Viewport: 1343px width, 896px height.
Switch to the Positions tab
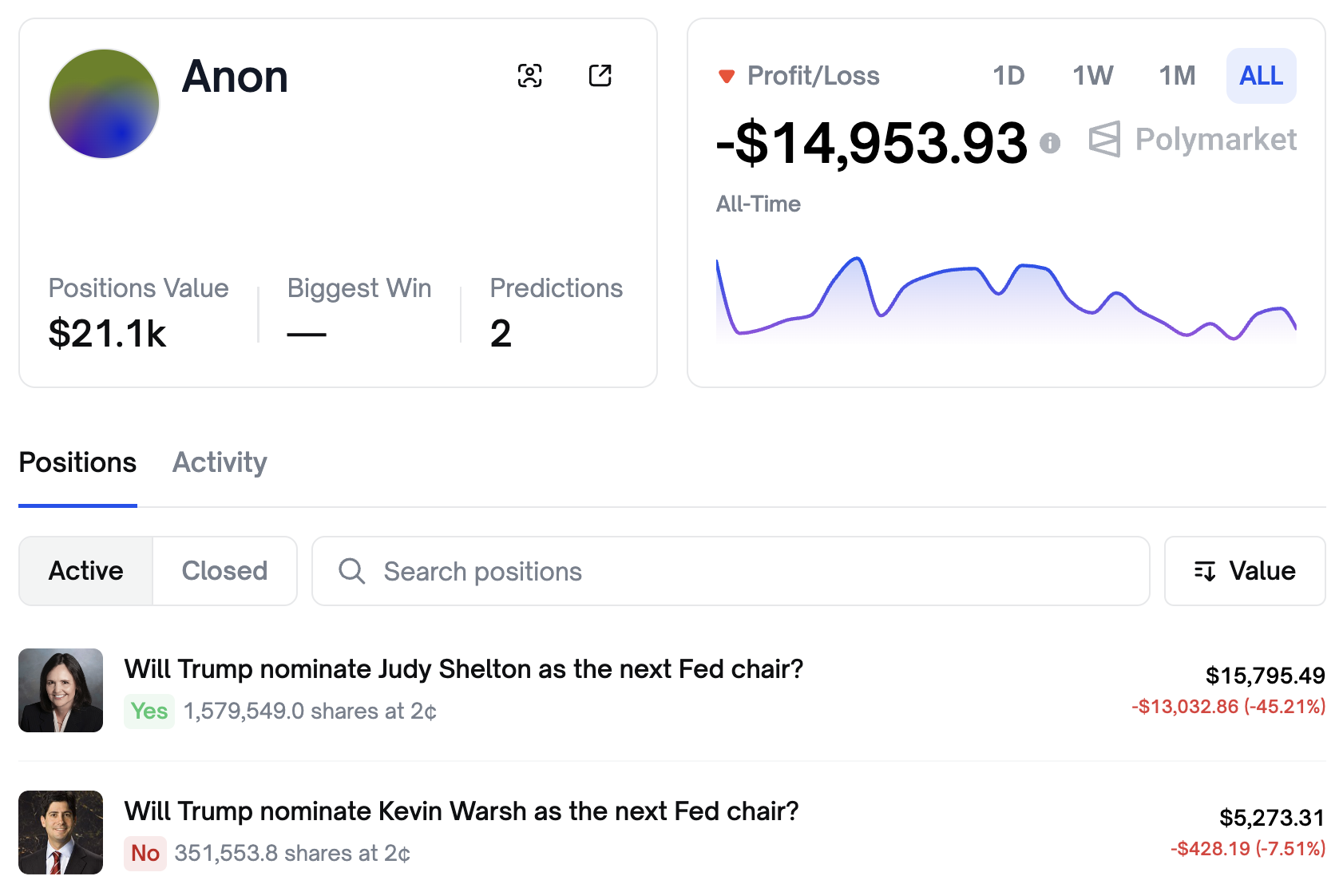point(77,462)
